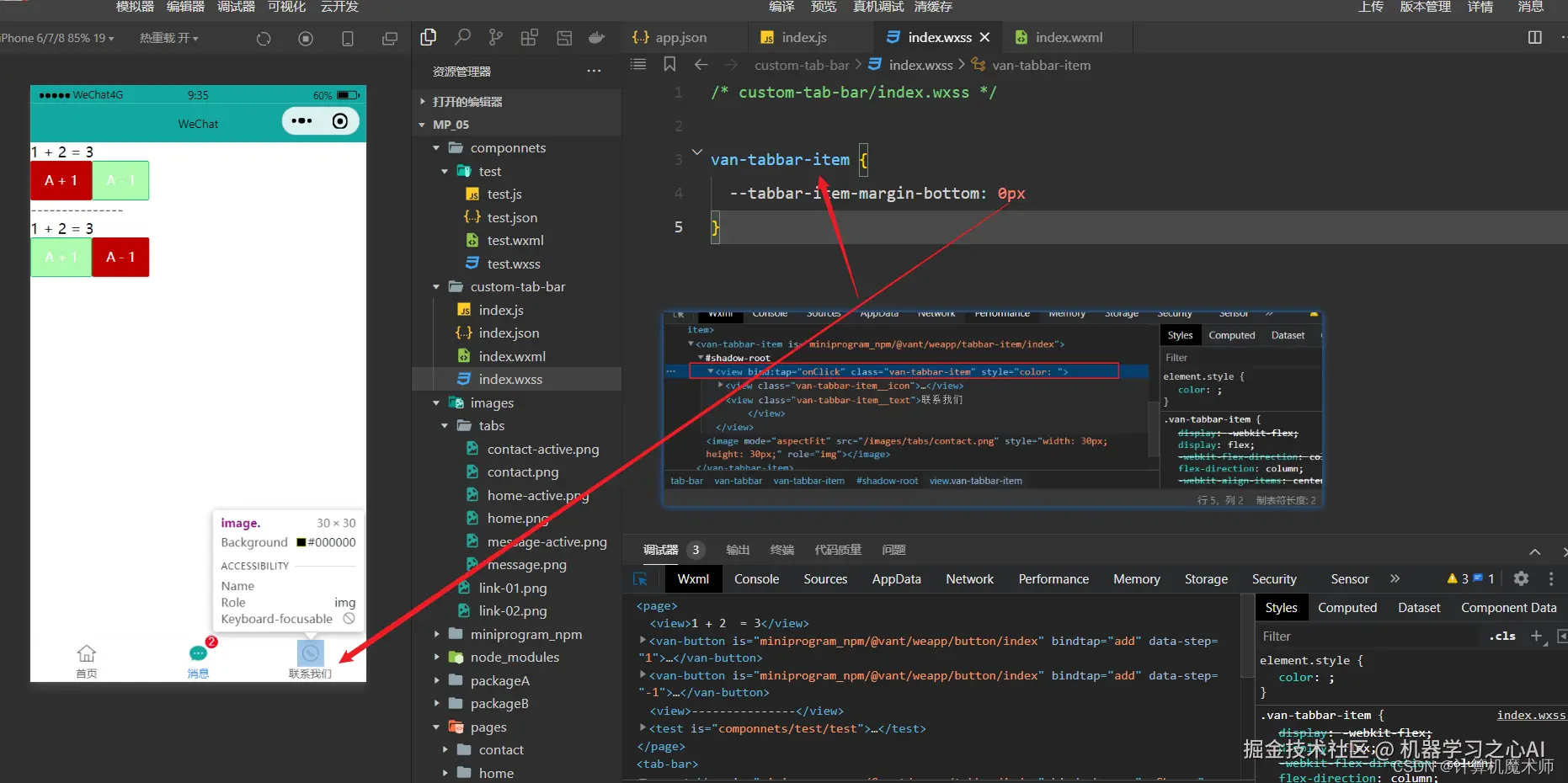Split the editor with the layout icon
The width and height of the screenshot is (1568, 783).
pyautogui.click(x=1535, y=38)
